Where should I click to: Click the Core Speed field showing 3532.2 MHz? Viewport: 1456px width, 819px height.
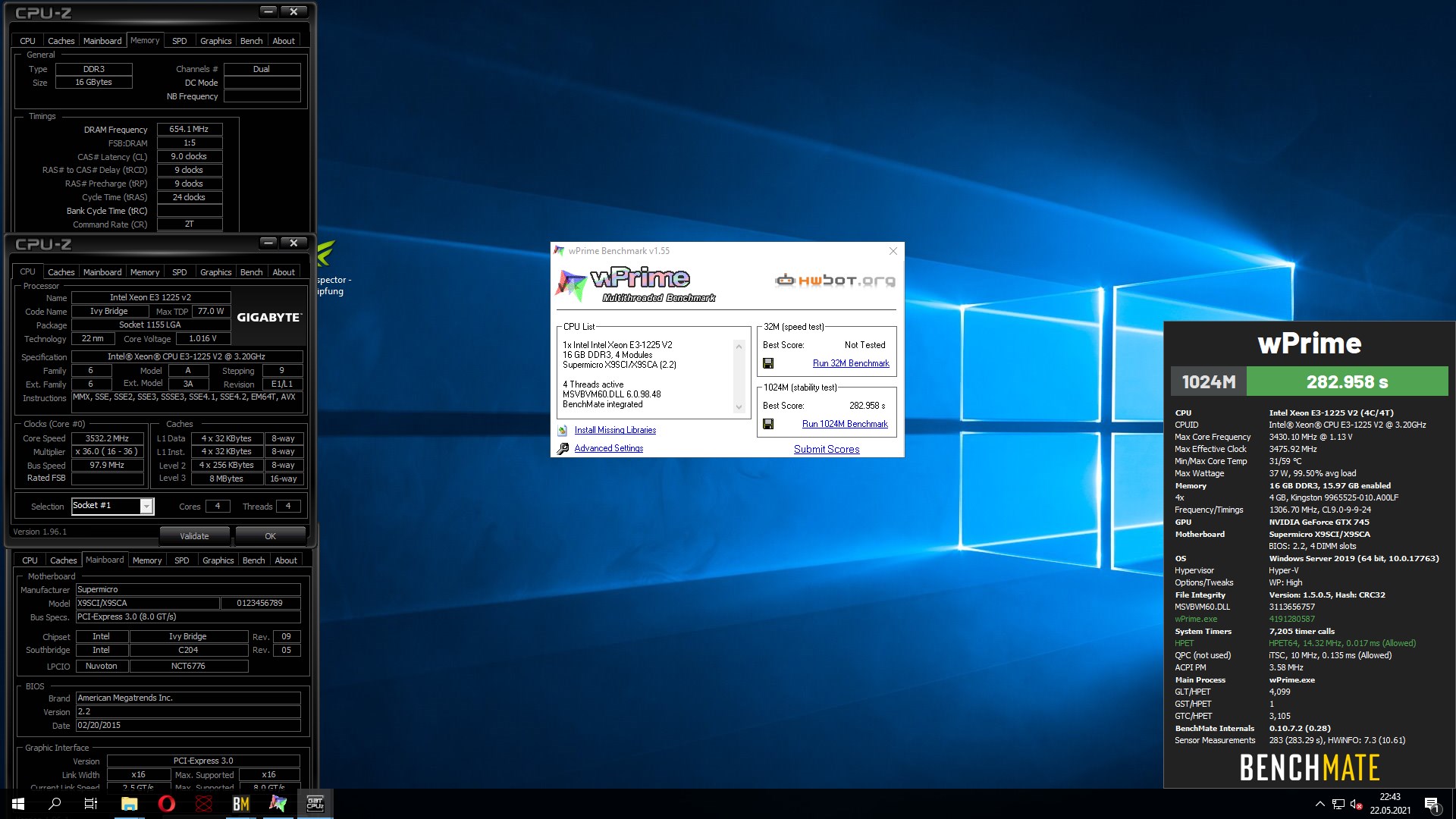107,438
